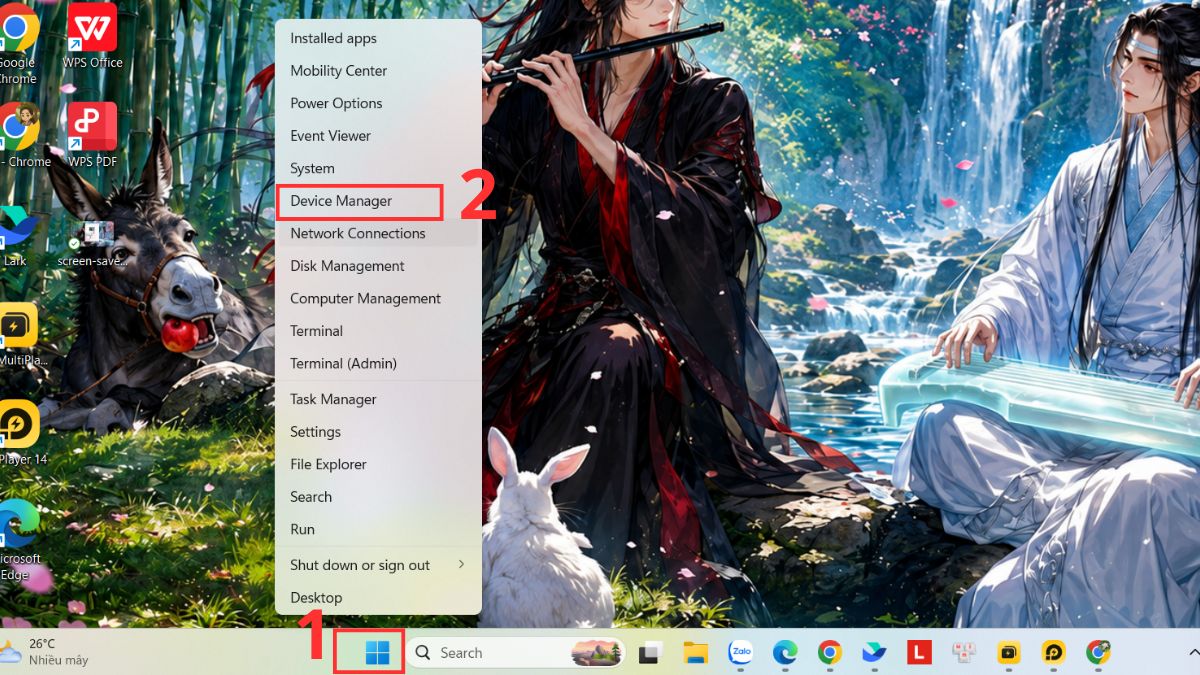Open the red L app in taskbar
Viewport: 1200px width, 675px height.
919,653
